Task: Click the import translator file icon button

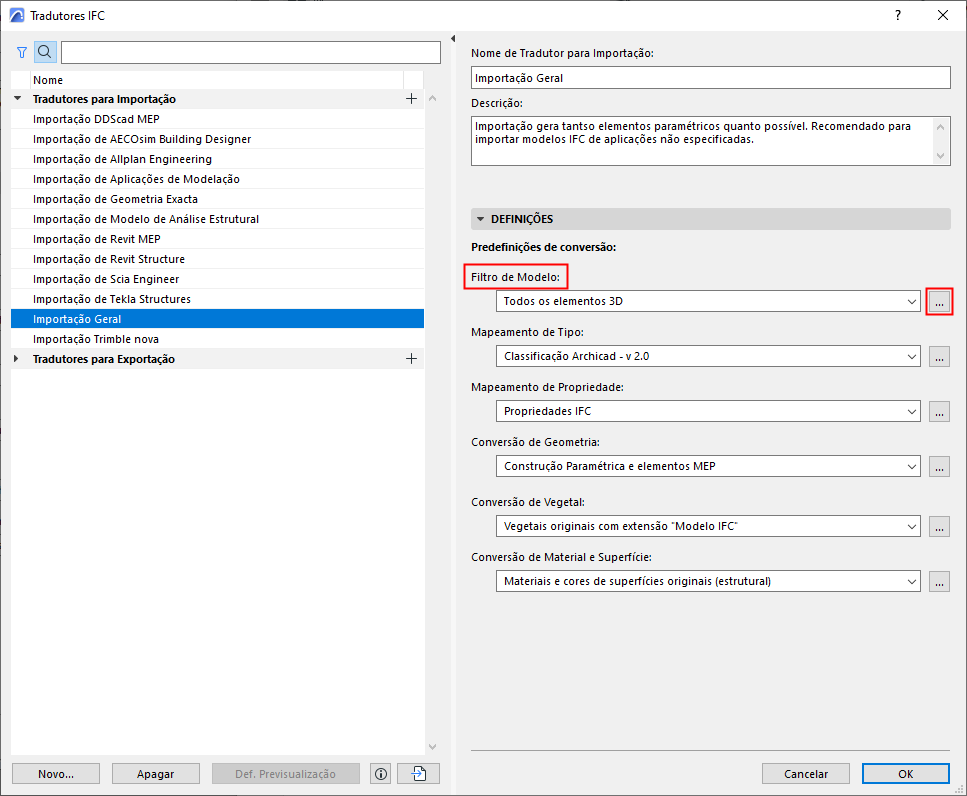Action: click(x=419, y=774)
